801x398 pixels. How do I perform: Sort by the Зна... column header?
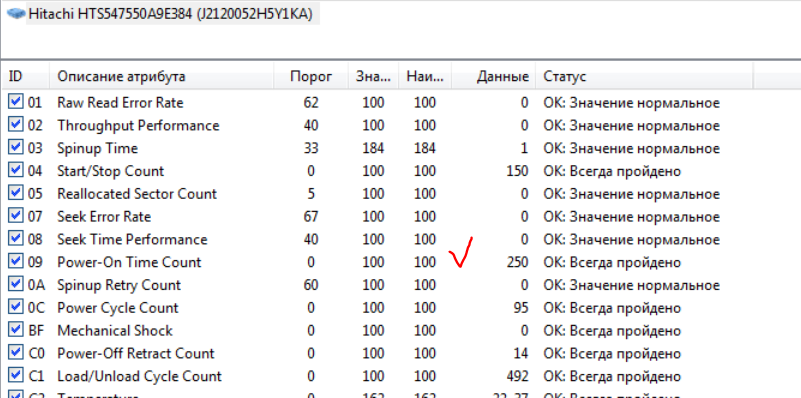pyautogui.click(x=373, y=77)
